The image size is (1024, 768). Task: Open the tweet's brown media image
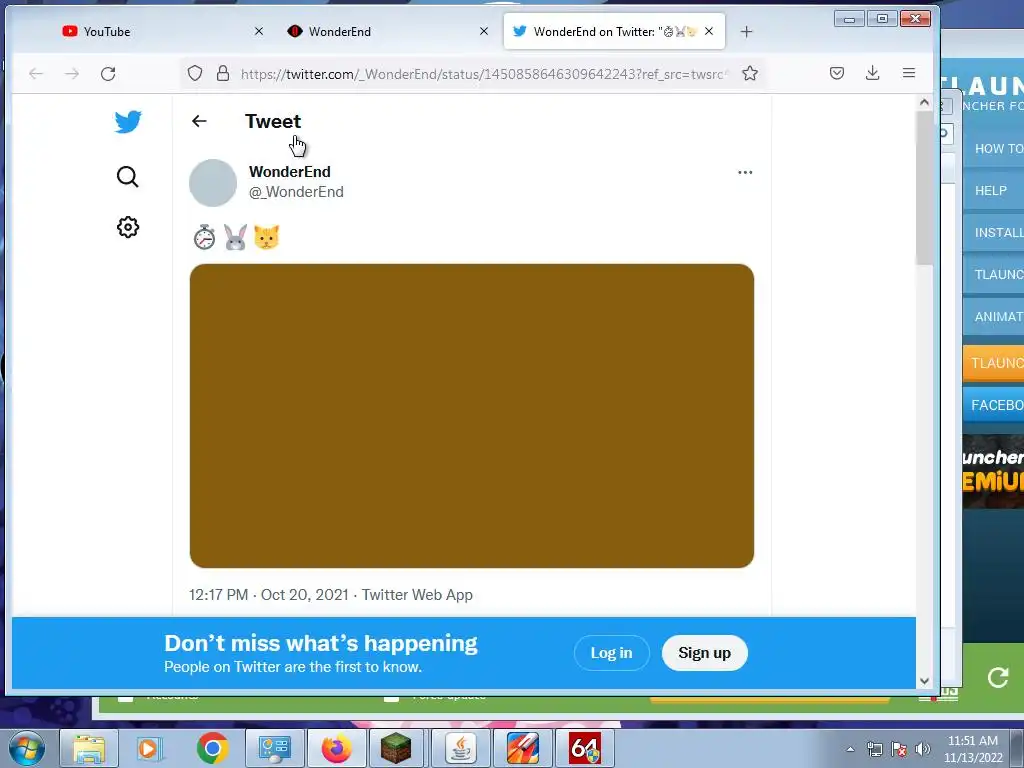coord(472,416)
